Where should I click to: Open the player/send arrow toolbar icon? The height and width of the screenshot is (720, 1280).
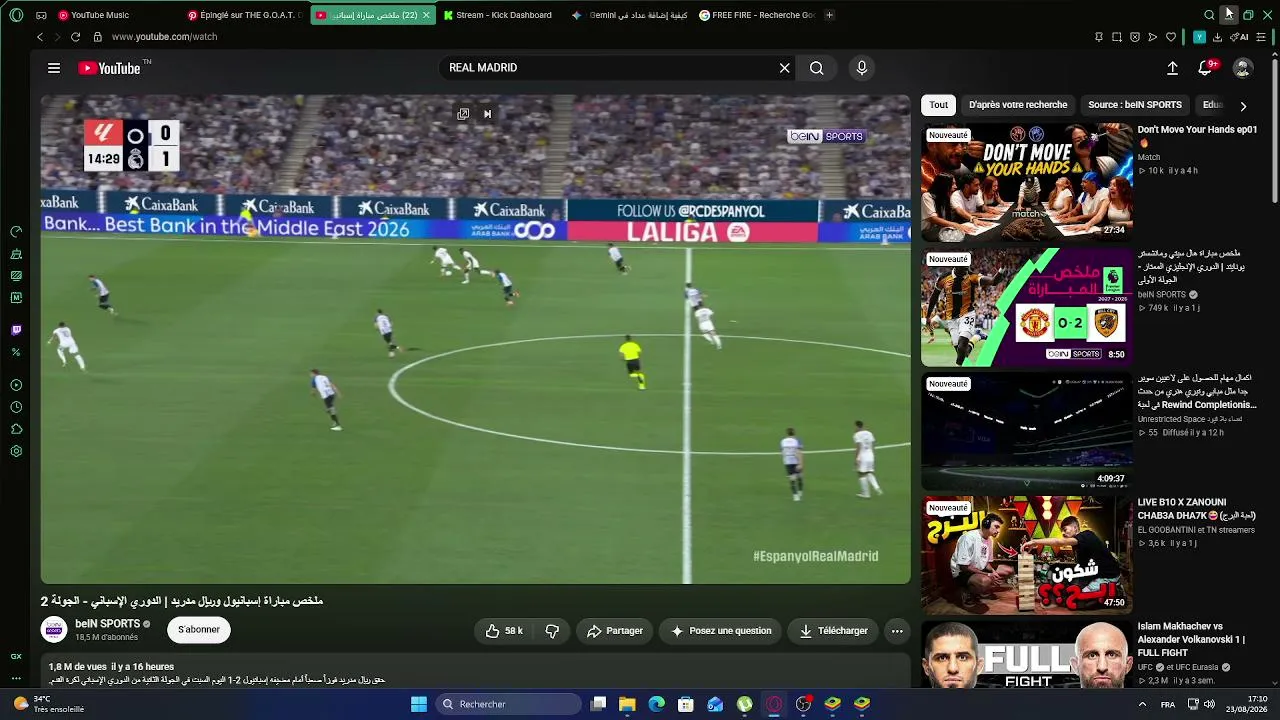tap(1153, 37)
